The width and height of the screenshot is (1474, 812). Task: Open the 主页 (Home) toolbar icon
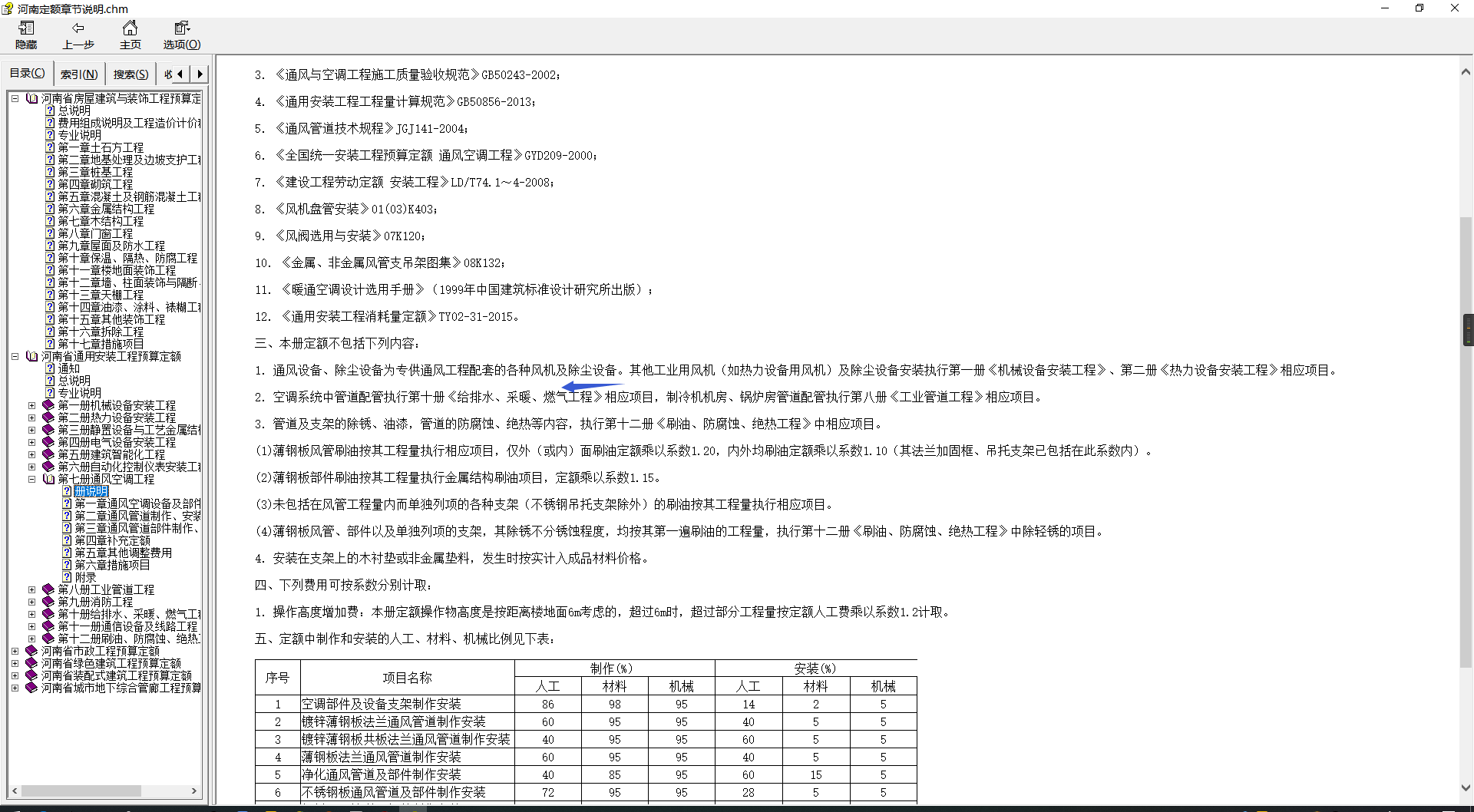click(x=131, y=35)
